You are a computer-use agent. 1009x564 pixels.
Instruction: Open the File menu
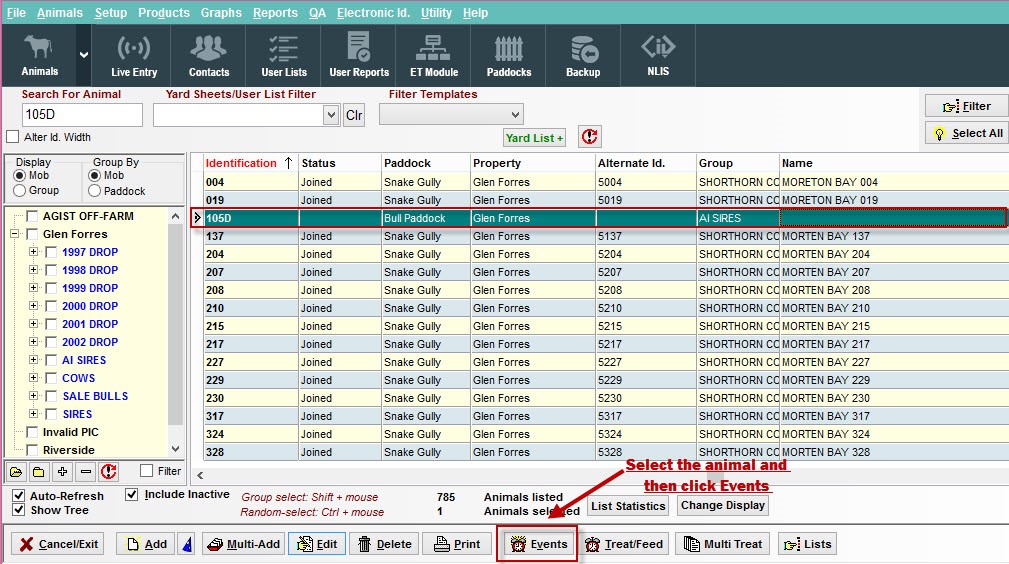16,13
